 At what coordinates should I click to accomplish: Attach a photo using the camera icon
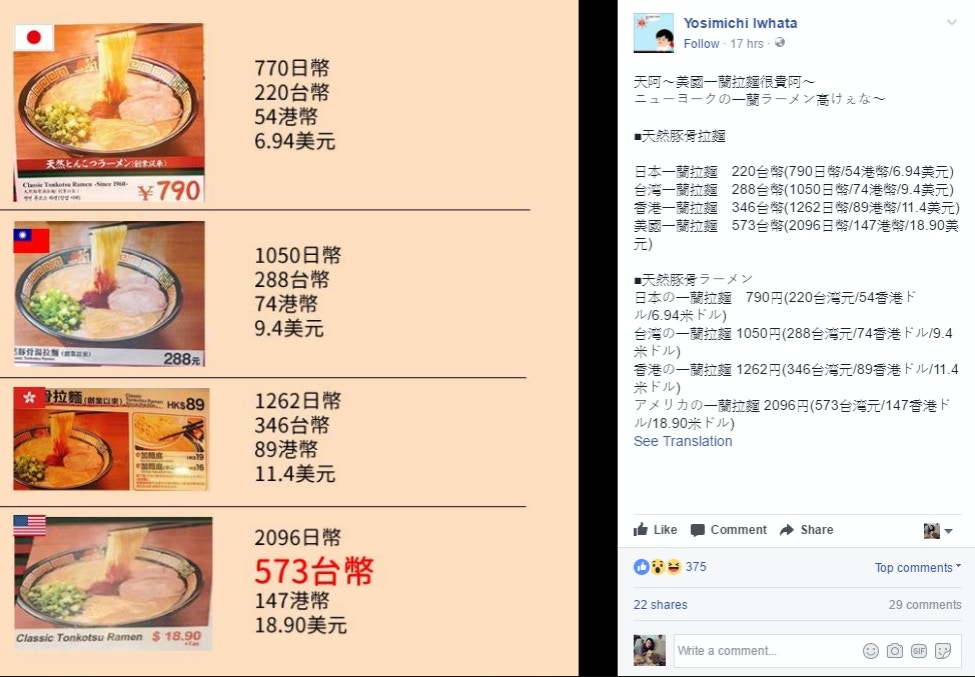(x=895, y=651)
